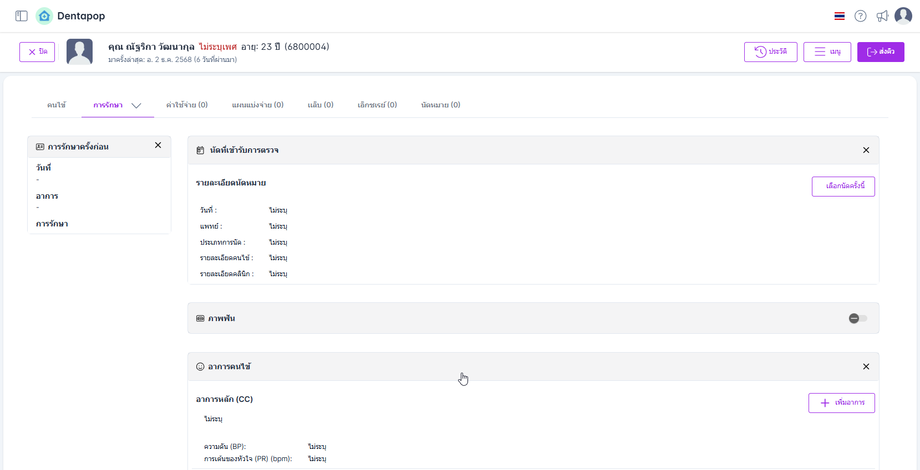Click the patient avatar photo
Viewport: 920px width, 470px height.
[x=80, y=52]
